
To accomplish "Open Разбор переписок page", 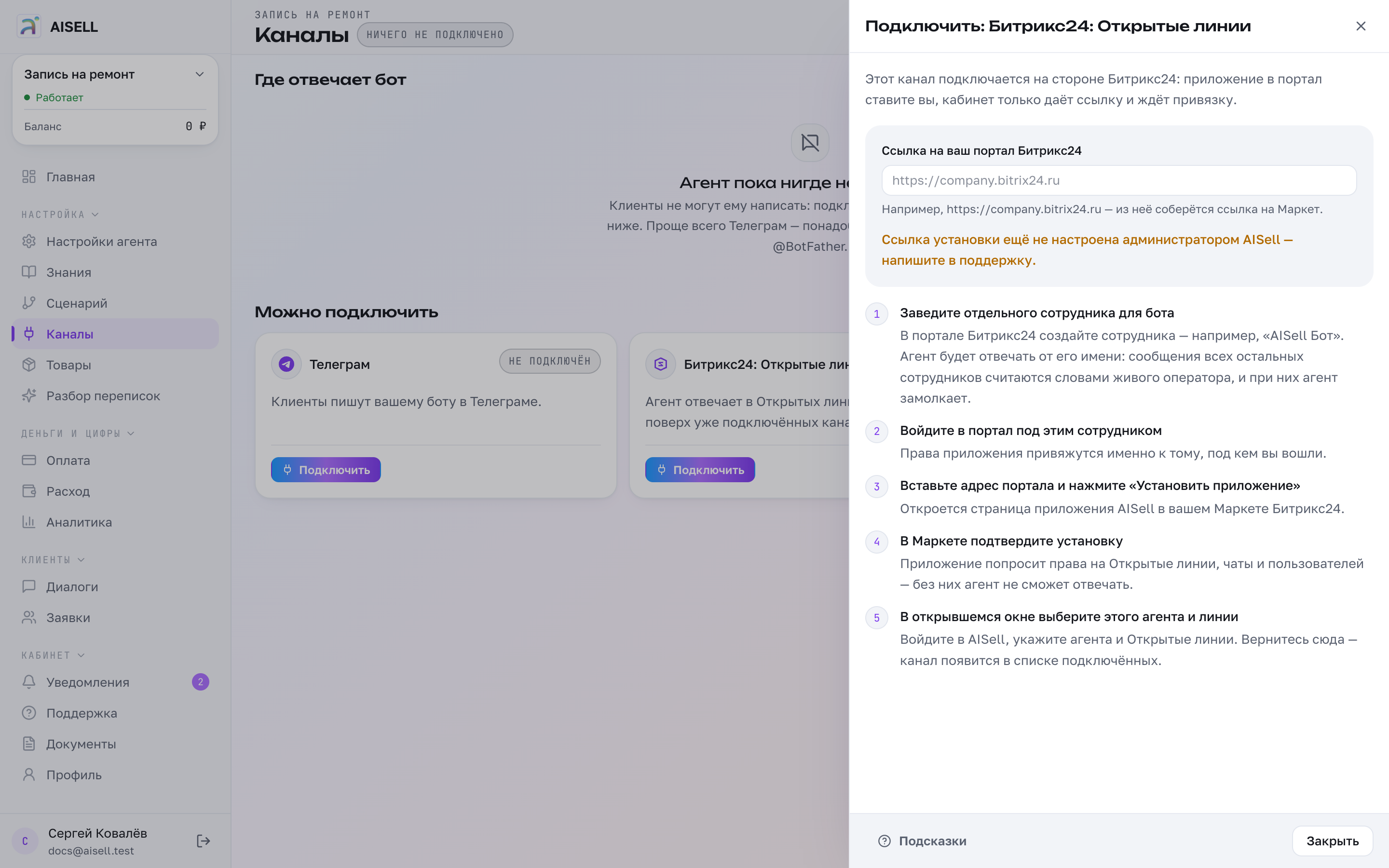I will tap(115, 396).
